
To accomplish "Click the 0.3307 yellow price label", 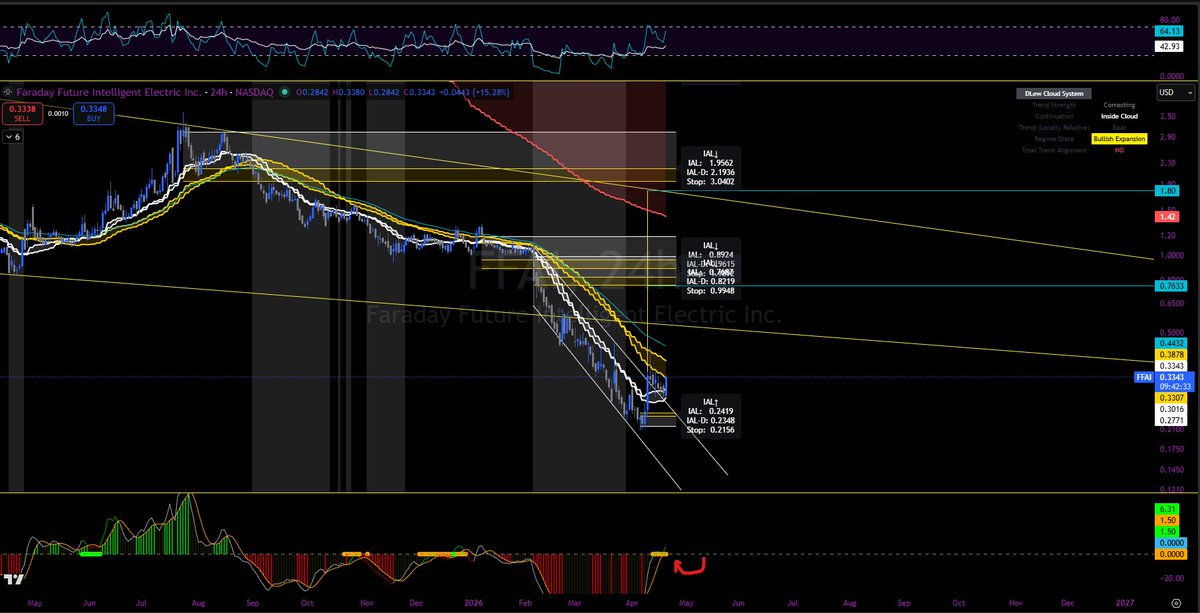I will [1170, 398].
